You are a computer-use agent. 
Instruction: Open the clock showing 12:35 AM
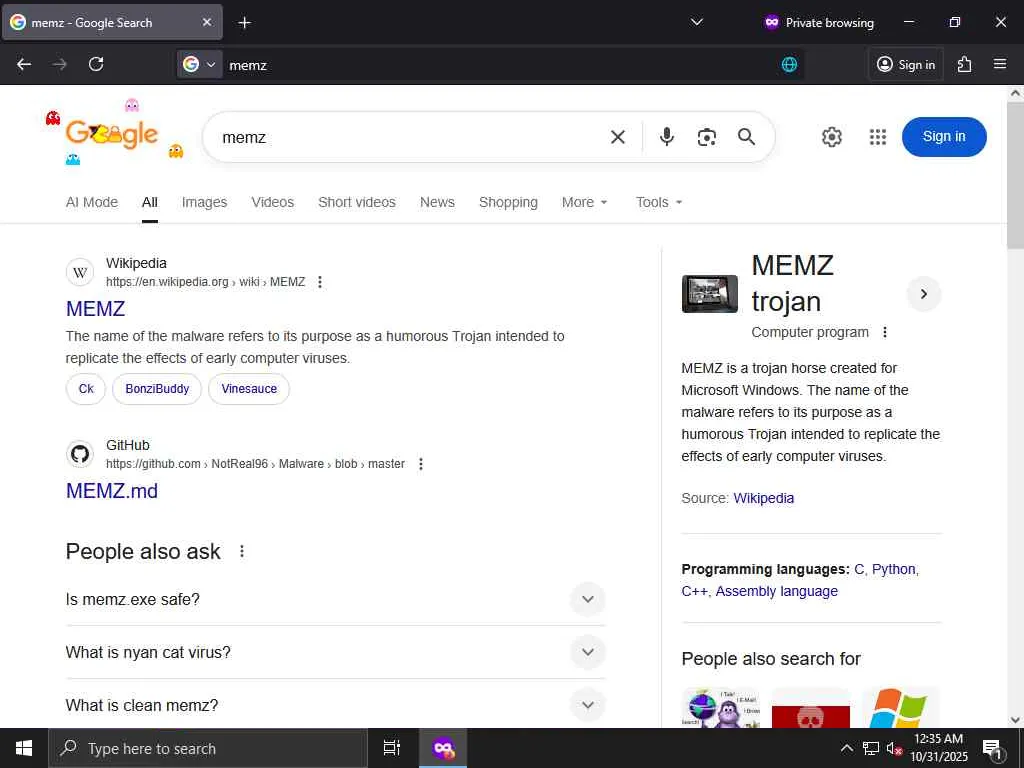[x=939, y=748]
